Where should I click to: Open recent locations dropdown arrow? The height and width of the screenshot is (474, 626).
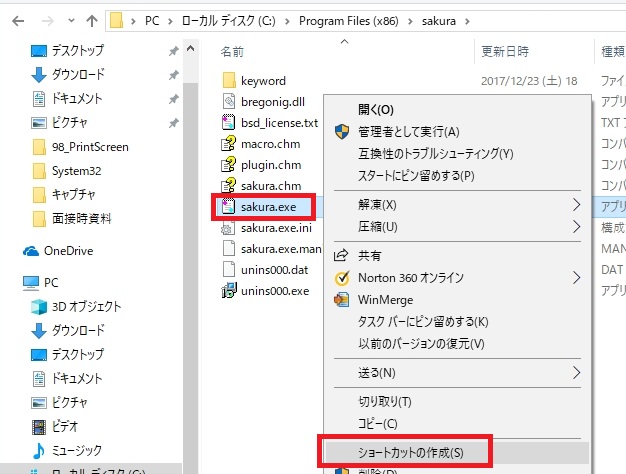(x=71, y=20)
